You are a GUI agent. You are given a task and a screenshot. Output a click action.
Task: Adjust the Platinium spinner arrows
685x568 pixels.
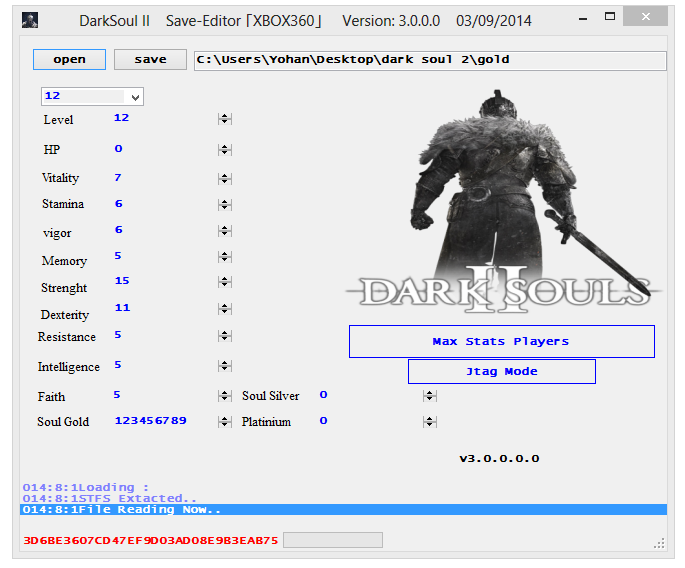tap(429, 422)
